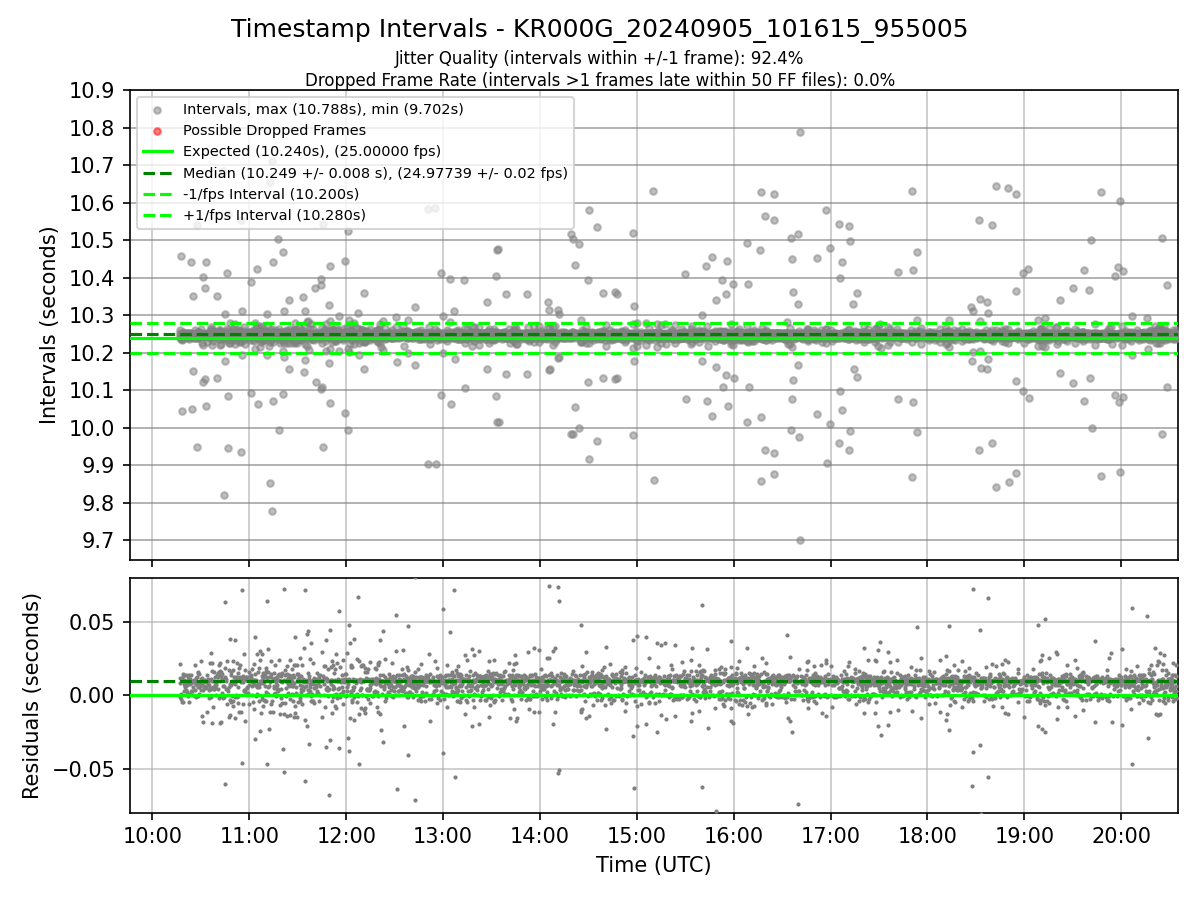Click legend entry 'Median (10.249 +/- 0.008 s)'
The image size is (1200, 900).
click(375, 173)
